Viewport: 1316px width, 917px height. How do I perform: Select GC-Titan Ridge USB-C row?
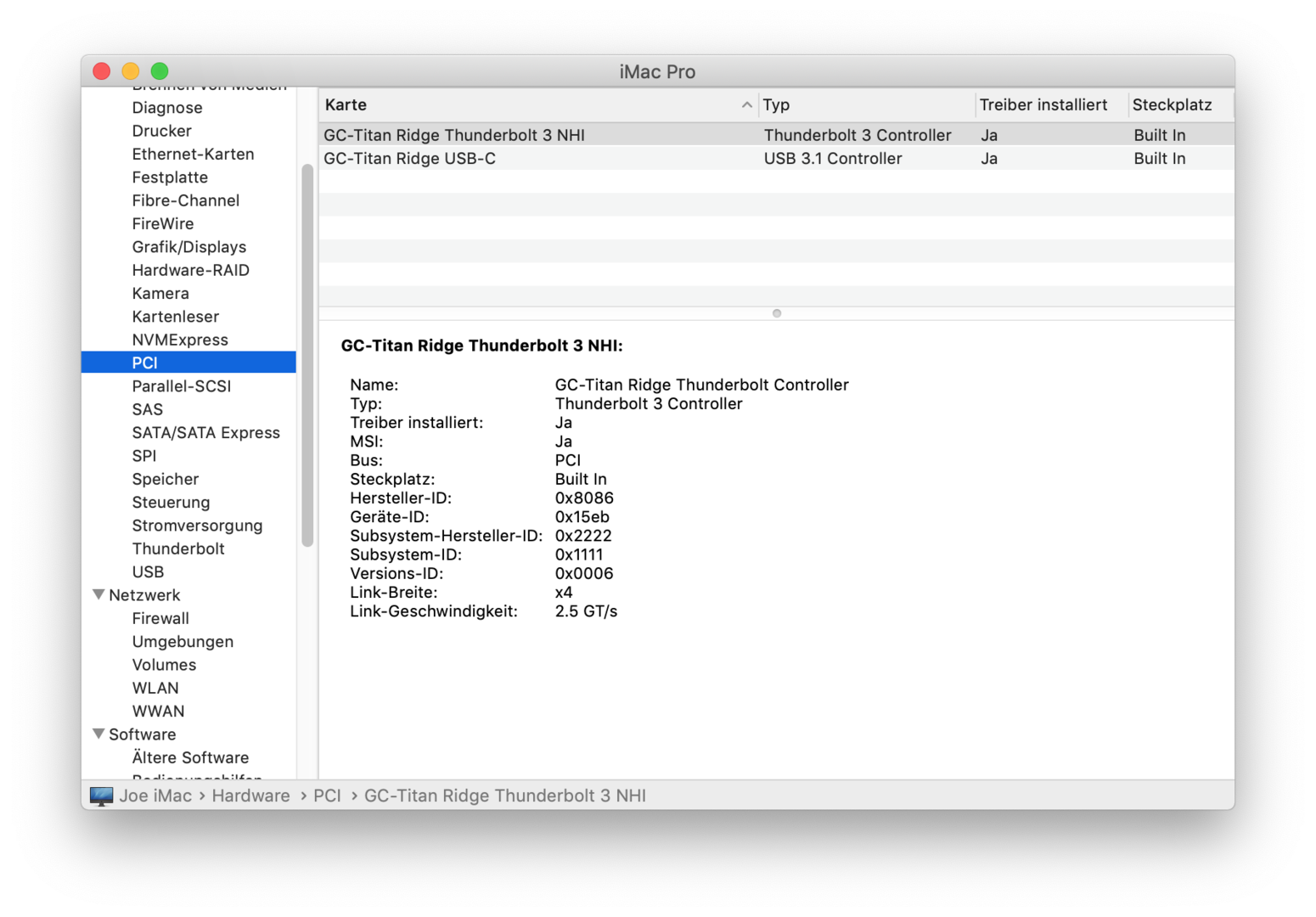[x=777, y=159]
